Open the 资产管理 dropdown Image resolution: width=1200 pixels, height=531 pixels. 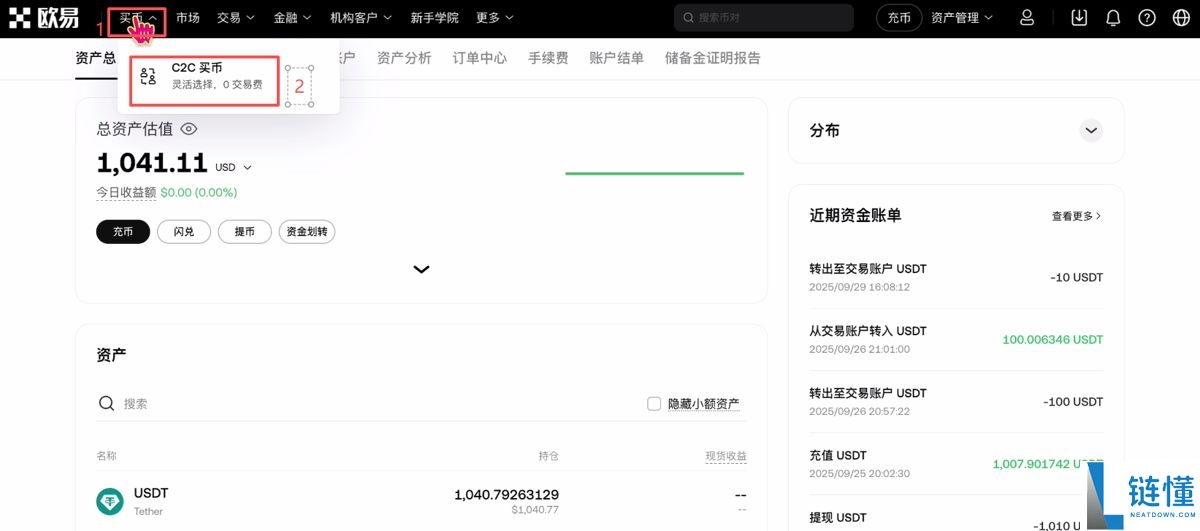962,18
